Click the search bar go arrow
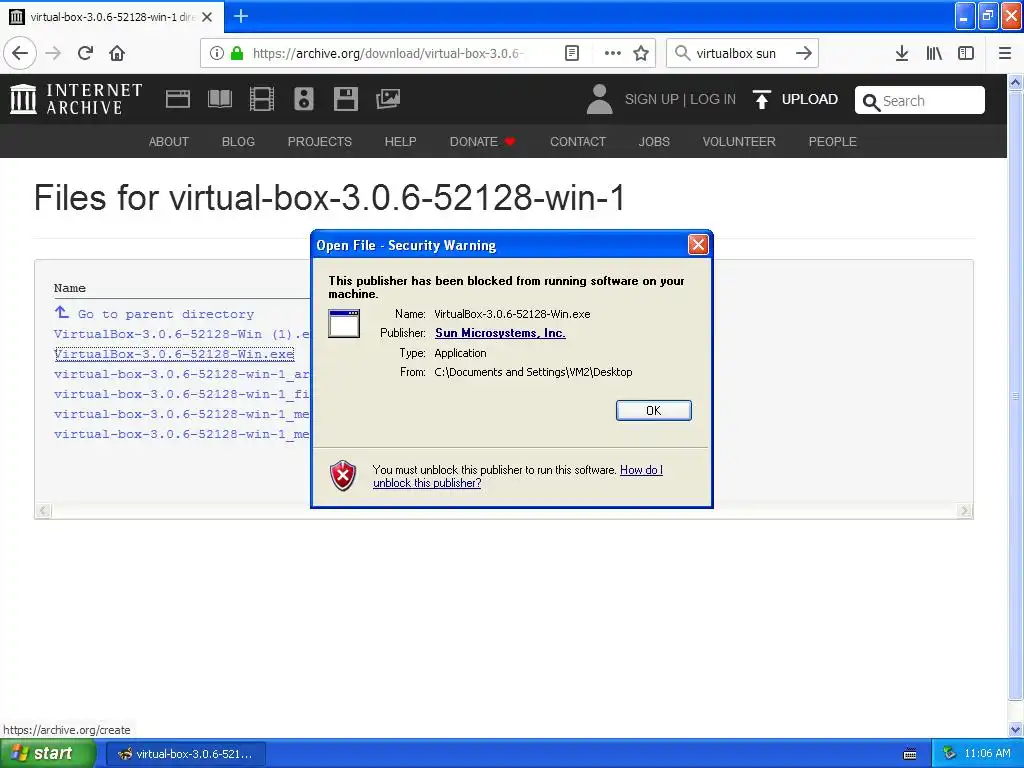Screen dimensions: 1024x768 tap(804, 53)
